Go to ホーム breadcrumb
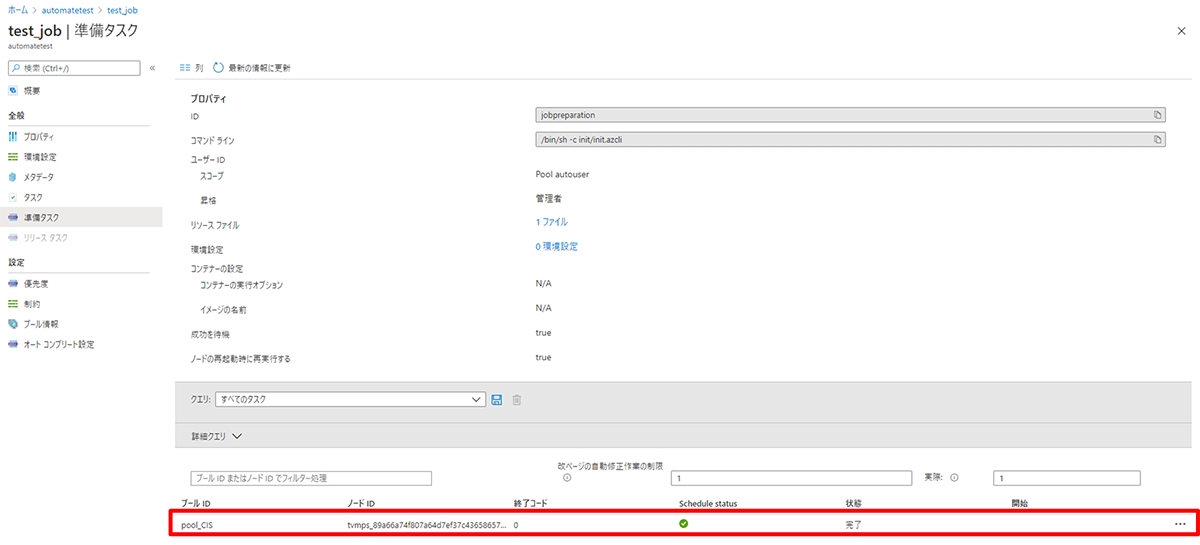 [x=18, y=9]
